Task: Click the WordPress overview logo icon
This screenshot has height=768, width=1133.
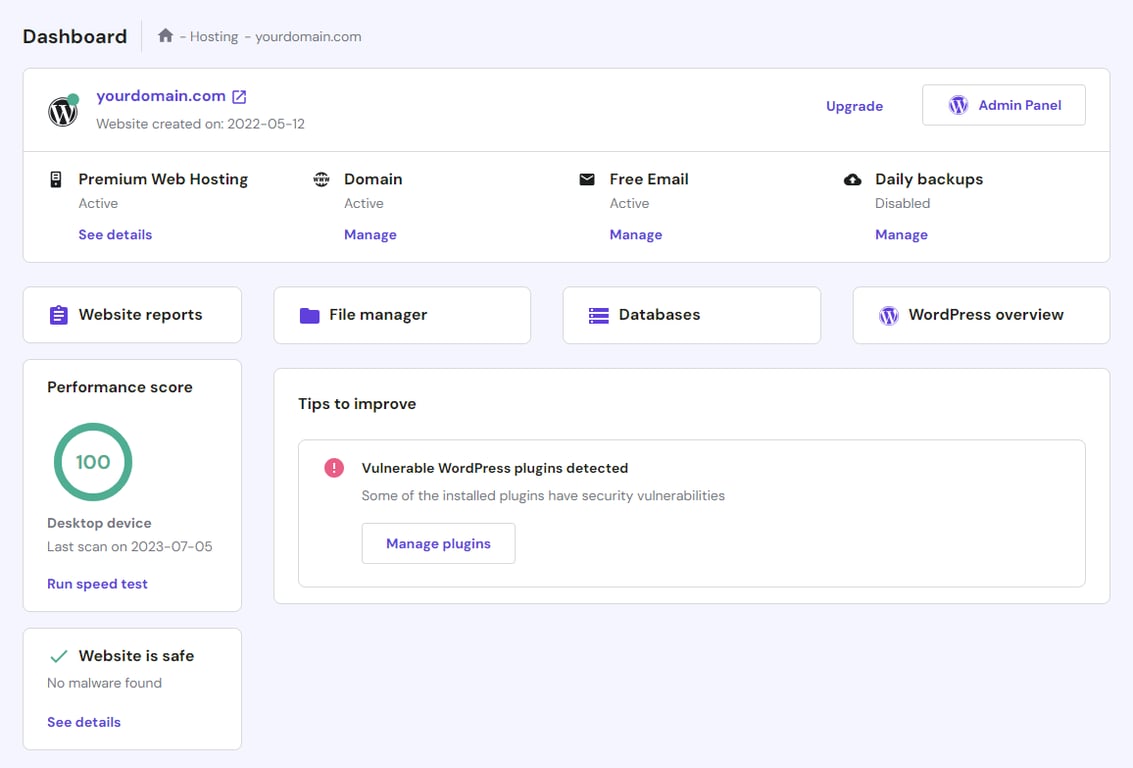Action: (889, 314)
